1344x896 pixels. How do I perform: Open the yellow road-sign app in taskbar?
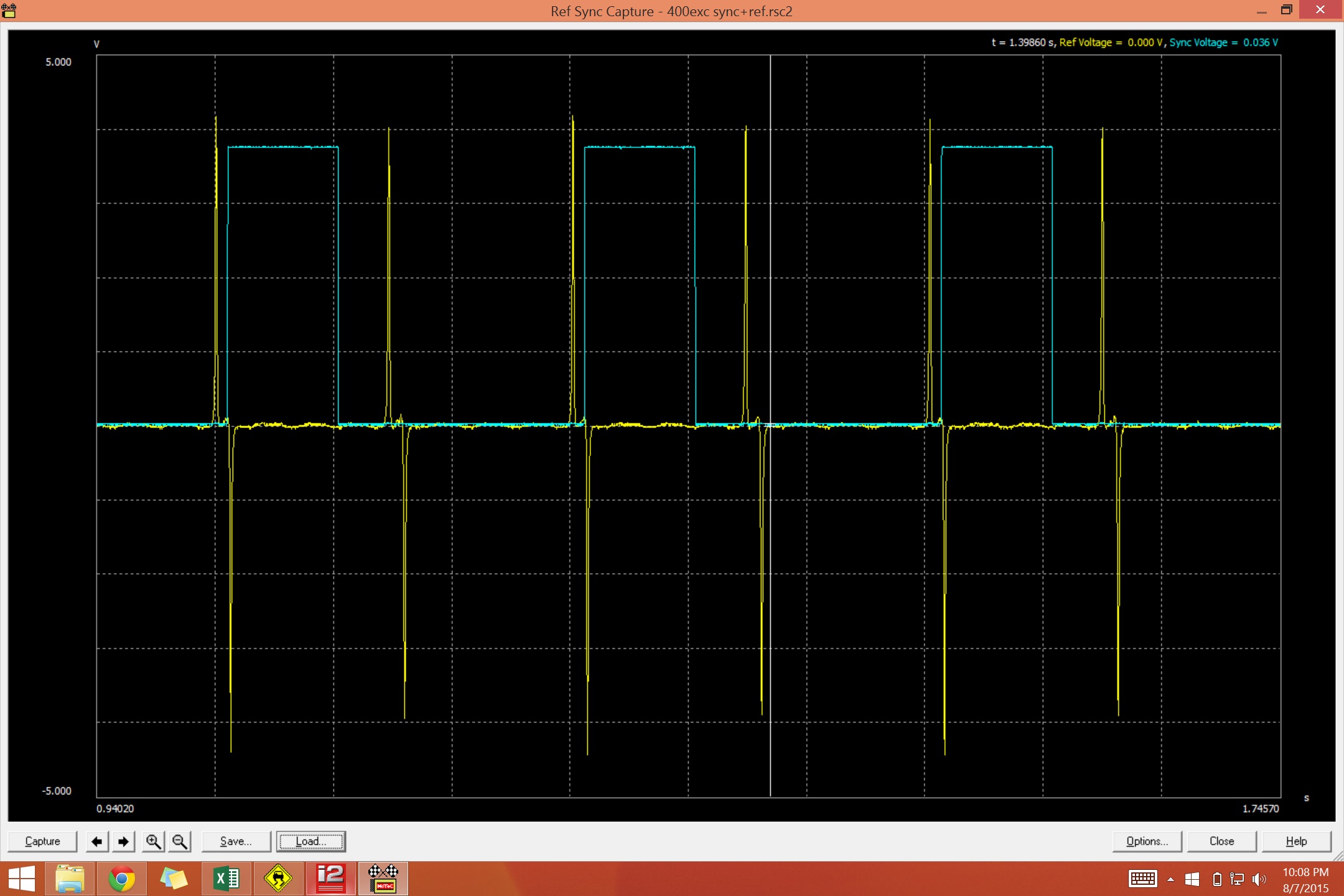278,879
